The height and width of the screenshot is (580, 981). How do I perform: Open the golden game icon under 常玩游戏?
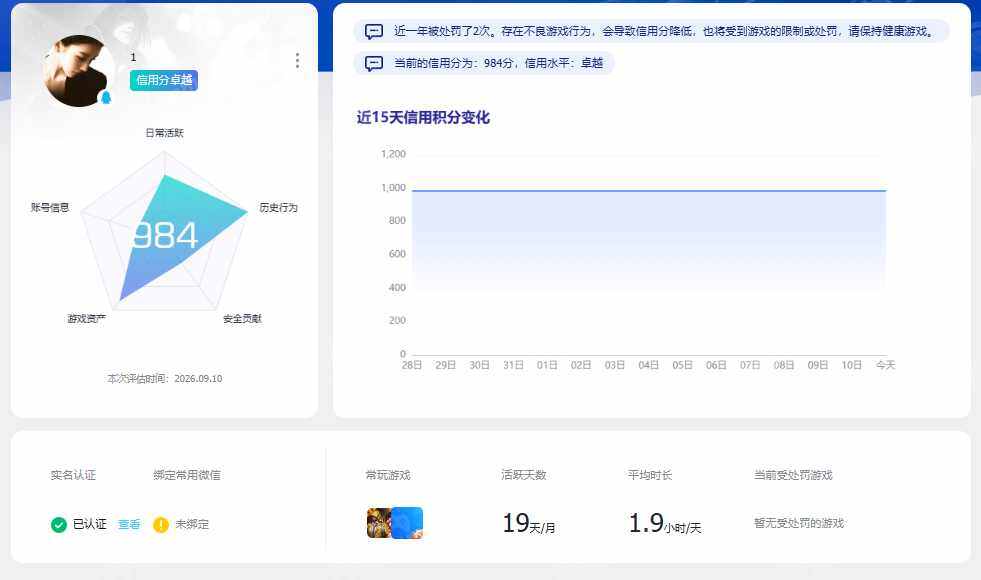pyautogui.click(x=379, y=523)
